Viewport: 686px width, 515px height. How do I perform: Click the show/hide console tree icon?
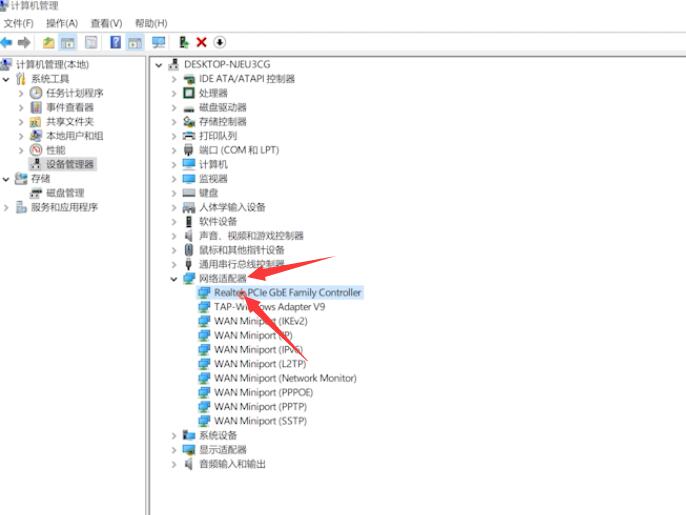coord(67,42)
